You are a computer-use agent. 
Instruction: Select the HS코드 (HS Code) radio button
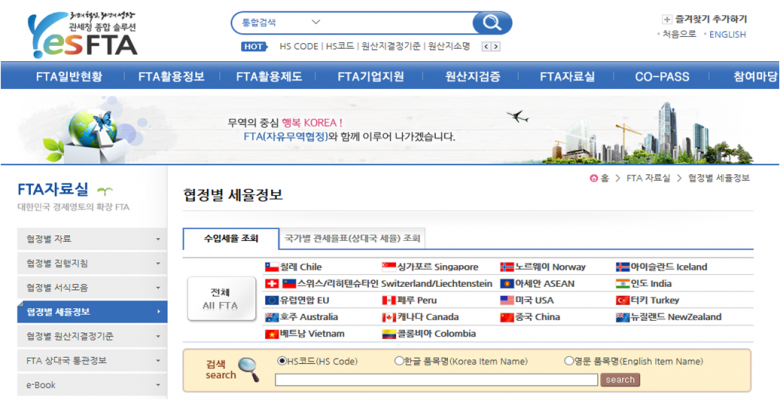coord(283,361)
